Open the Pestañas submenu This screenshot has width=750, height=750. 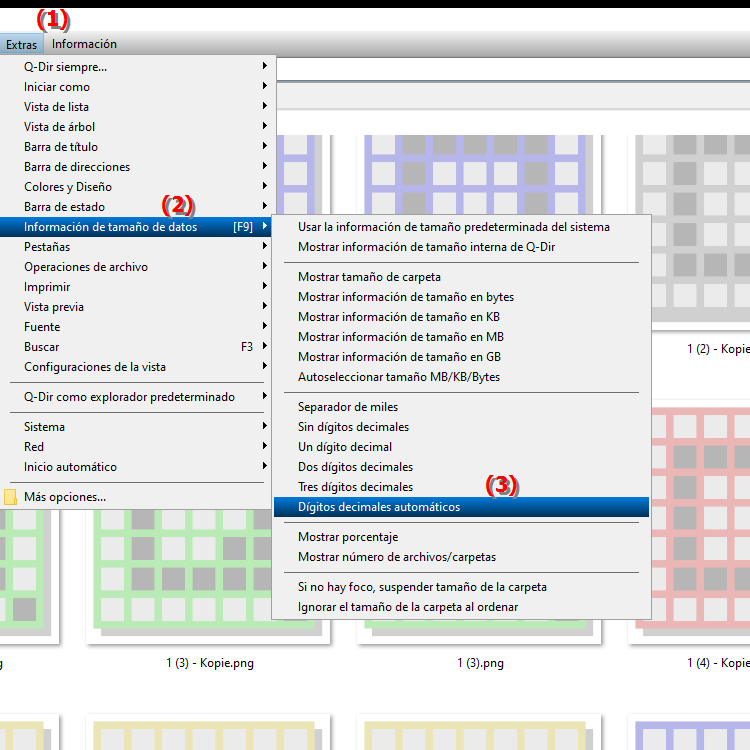pos(137,247)
